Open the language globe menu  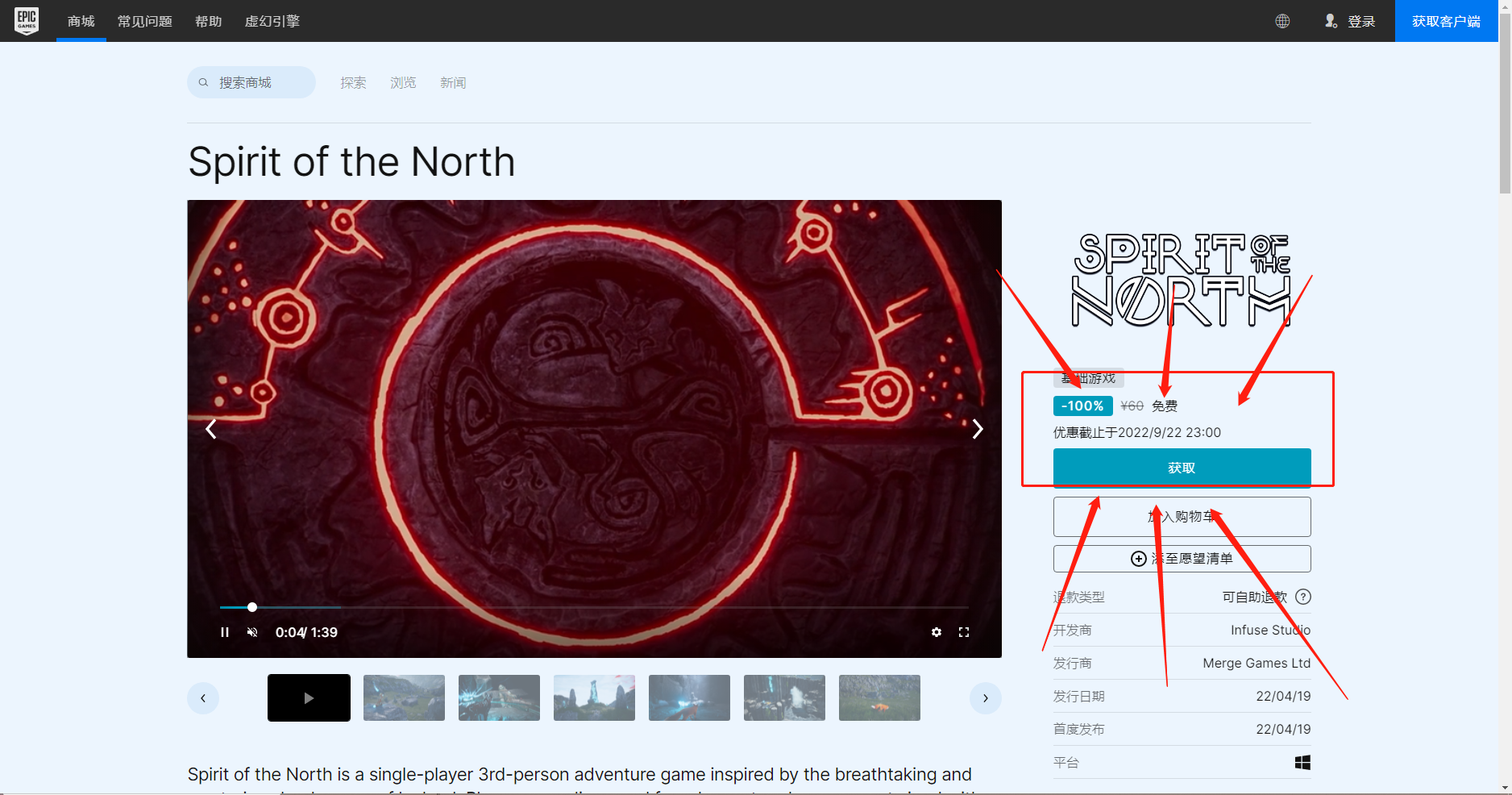1282,21
